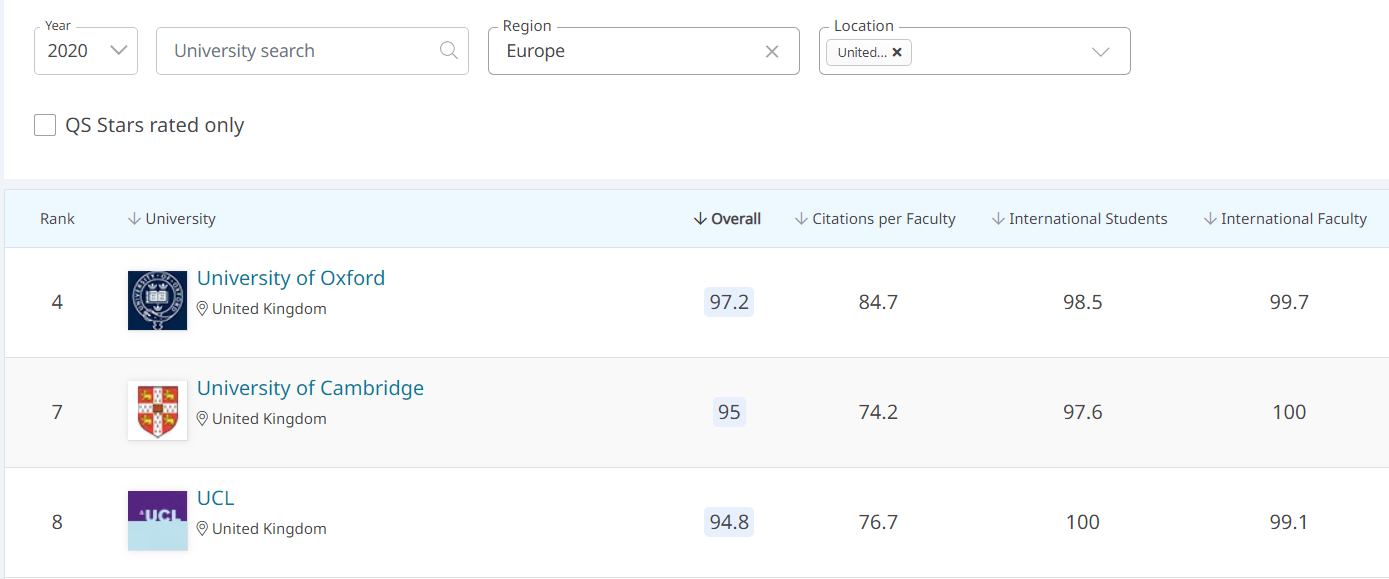Sort by International Students column
Image resolution: width=1389 pixels, height=579 pixels.
coord(1079,219)
